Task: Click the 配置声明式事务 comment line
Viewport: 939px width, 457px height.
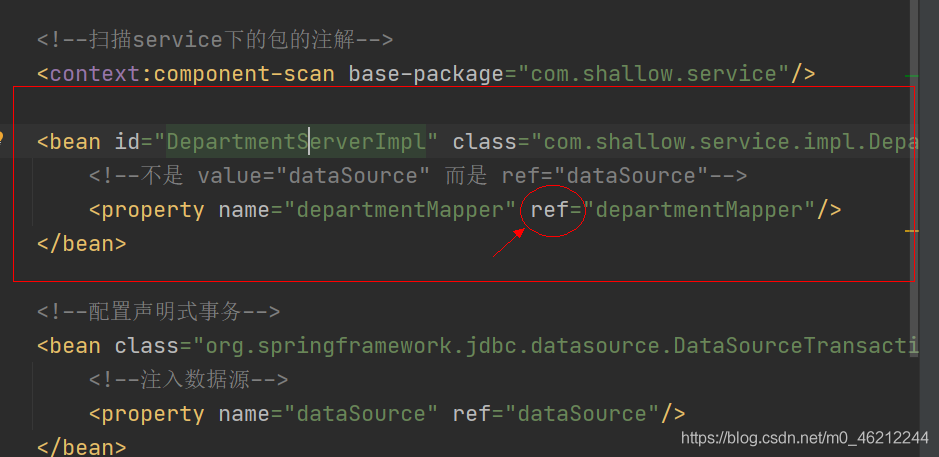Action: pos(158,312)
